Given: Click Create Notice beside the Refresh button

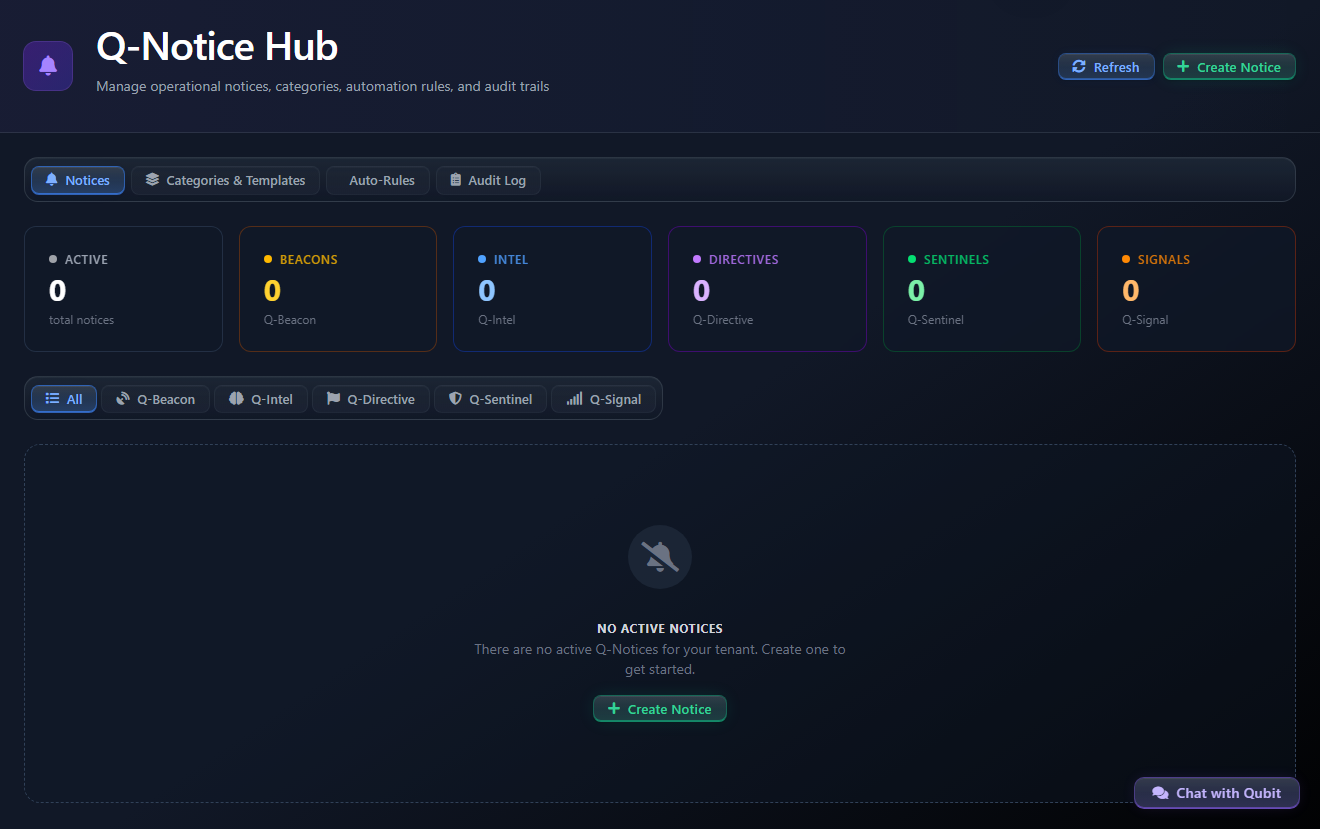Looking at the screenshot, I should (1229, 67).
